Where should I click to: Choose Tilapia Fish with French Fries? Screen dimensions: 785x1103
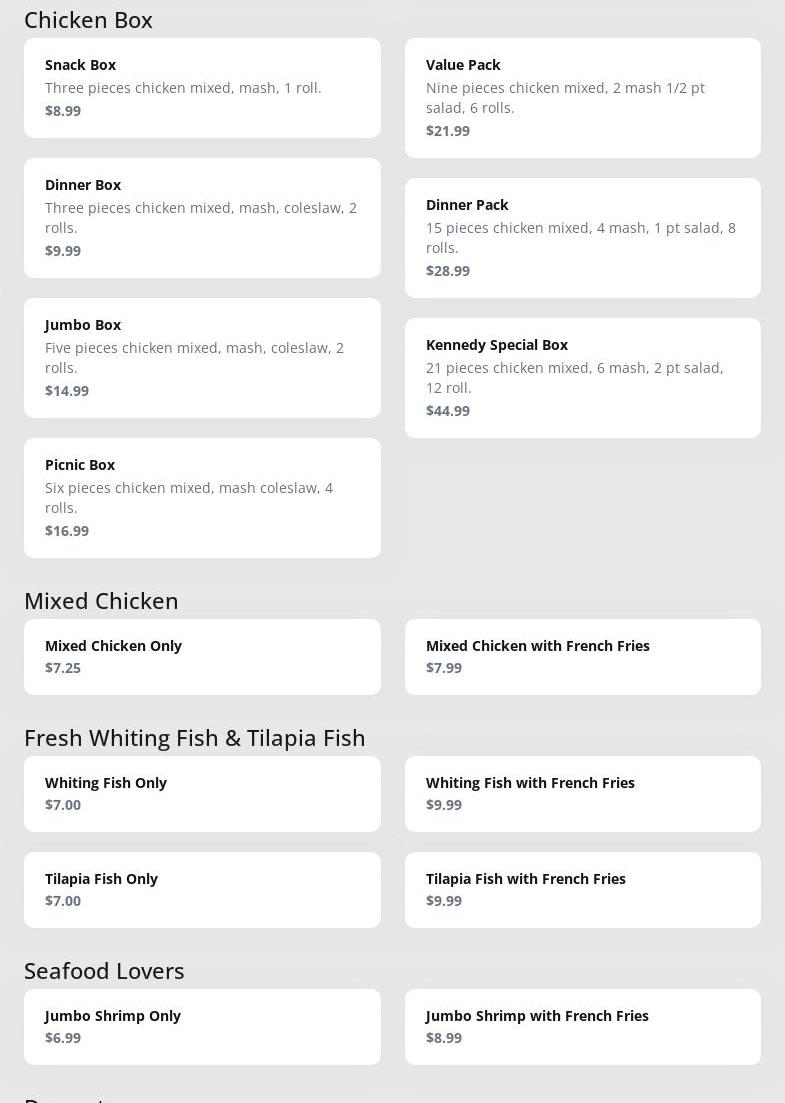coord(583,890)
